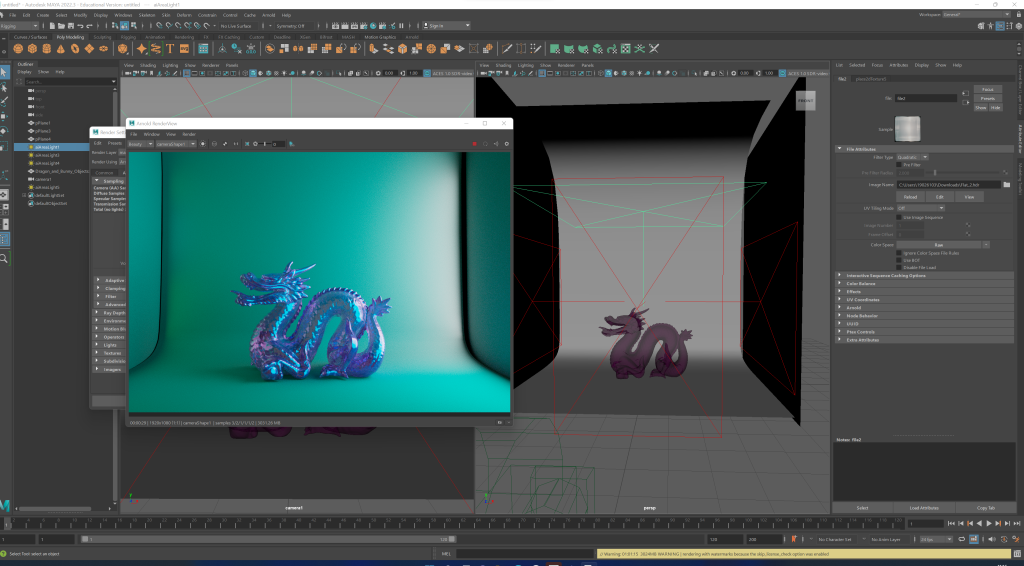1024x566 pixels.
Task: Switch to the Poly Modeling shelf tab
Action: 71,37
